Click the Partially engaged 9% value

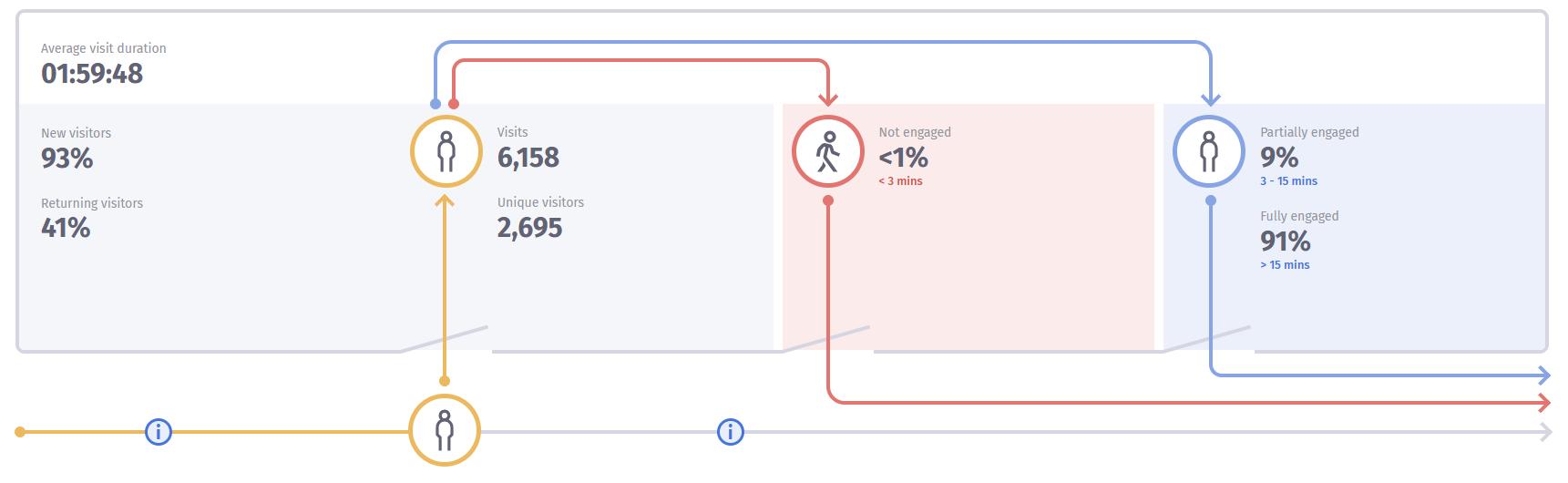tap(1279, 158)
